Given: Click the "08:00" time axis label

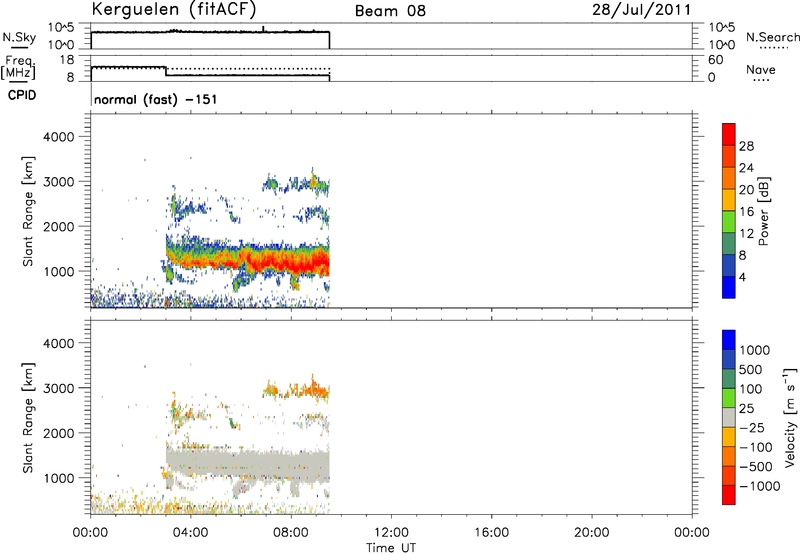Looking at the screenshot, I should tap(291, 533).
